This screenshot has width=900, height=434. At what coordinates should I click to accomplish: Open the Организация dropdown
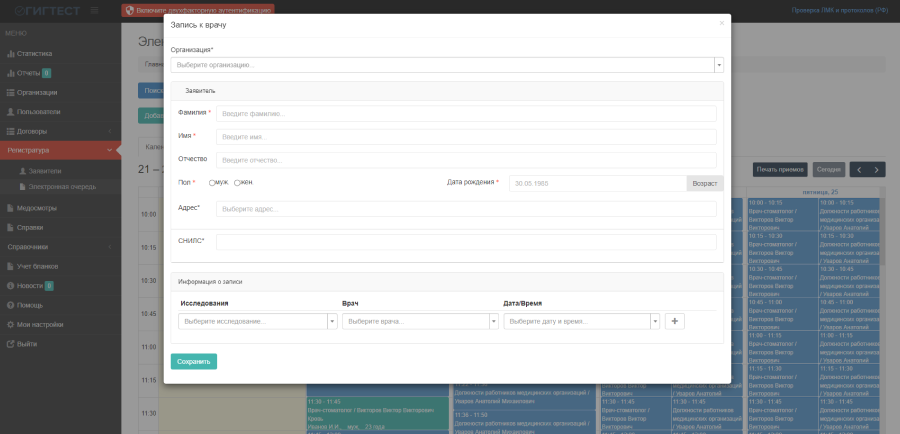click(446, 65)
